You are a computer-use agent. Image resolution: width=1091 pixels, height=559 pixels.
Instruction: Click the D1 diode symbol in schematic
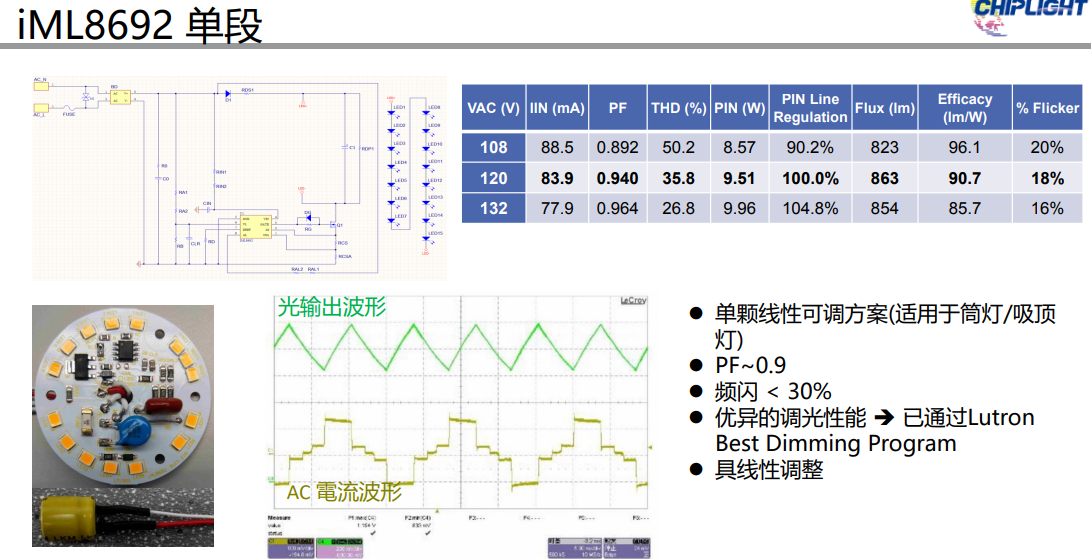point(228,94)
